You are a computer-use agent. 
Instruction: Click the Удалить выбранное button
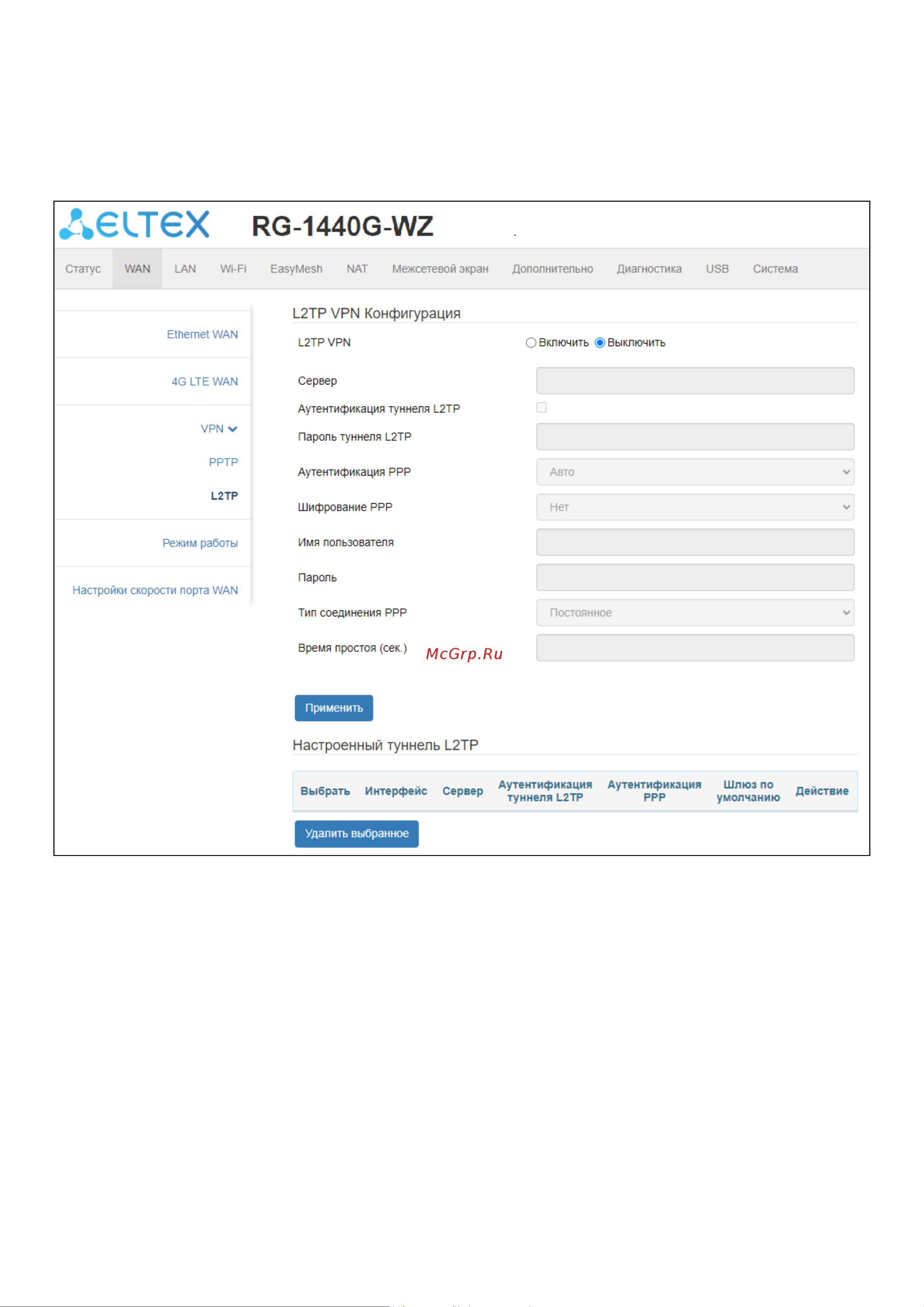356,833
